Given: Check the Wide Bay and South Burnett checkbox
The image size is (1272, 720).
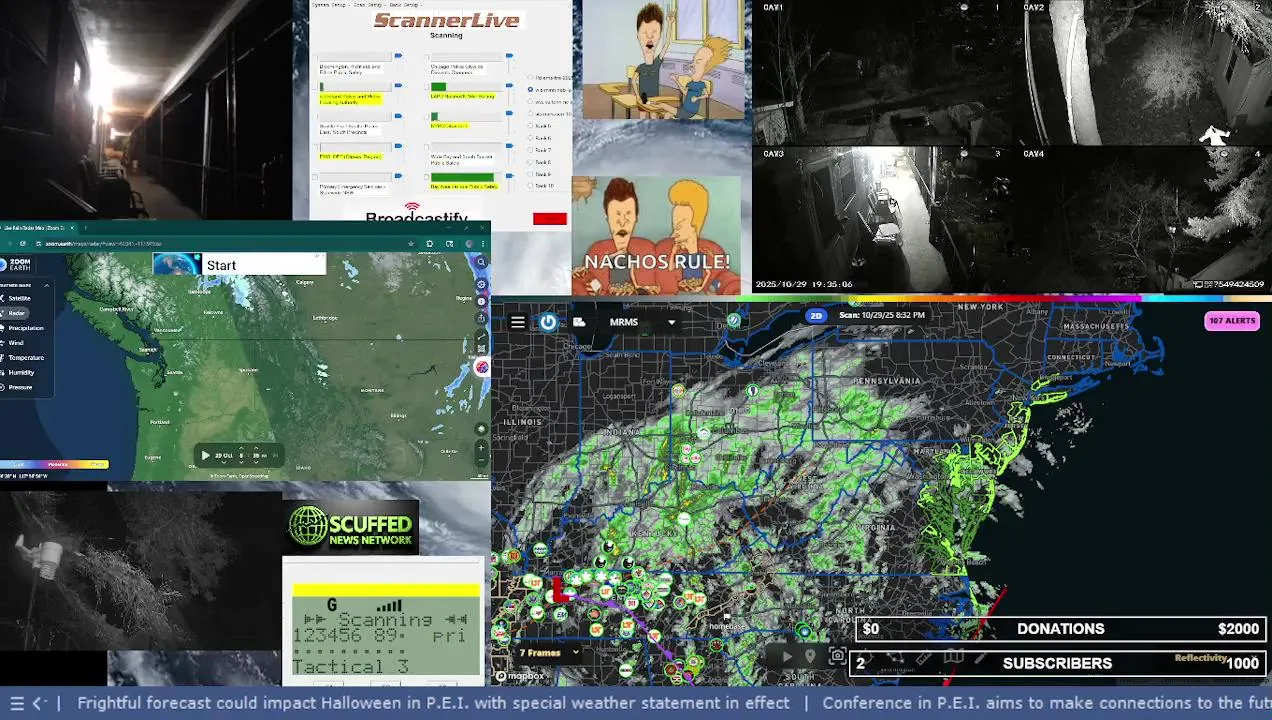Looking at the screenshot, I should tap(427, 147).
